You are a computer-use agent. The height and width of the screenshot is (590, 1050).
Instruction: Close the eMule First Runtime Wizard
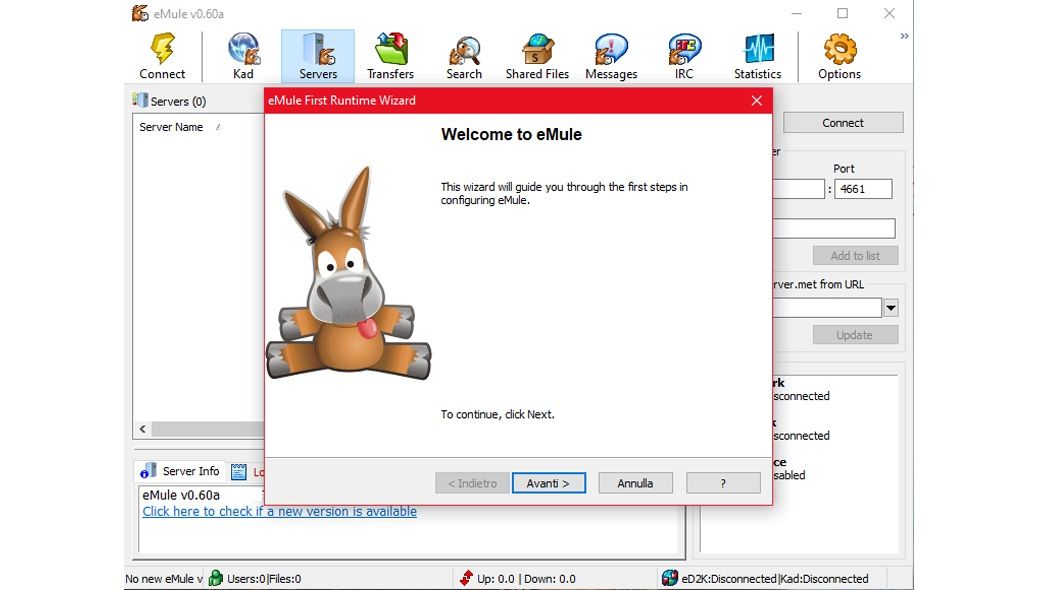[x=757, y=100]
